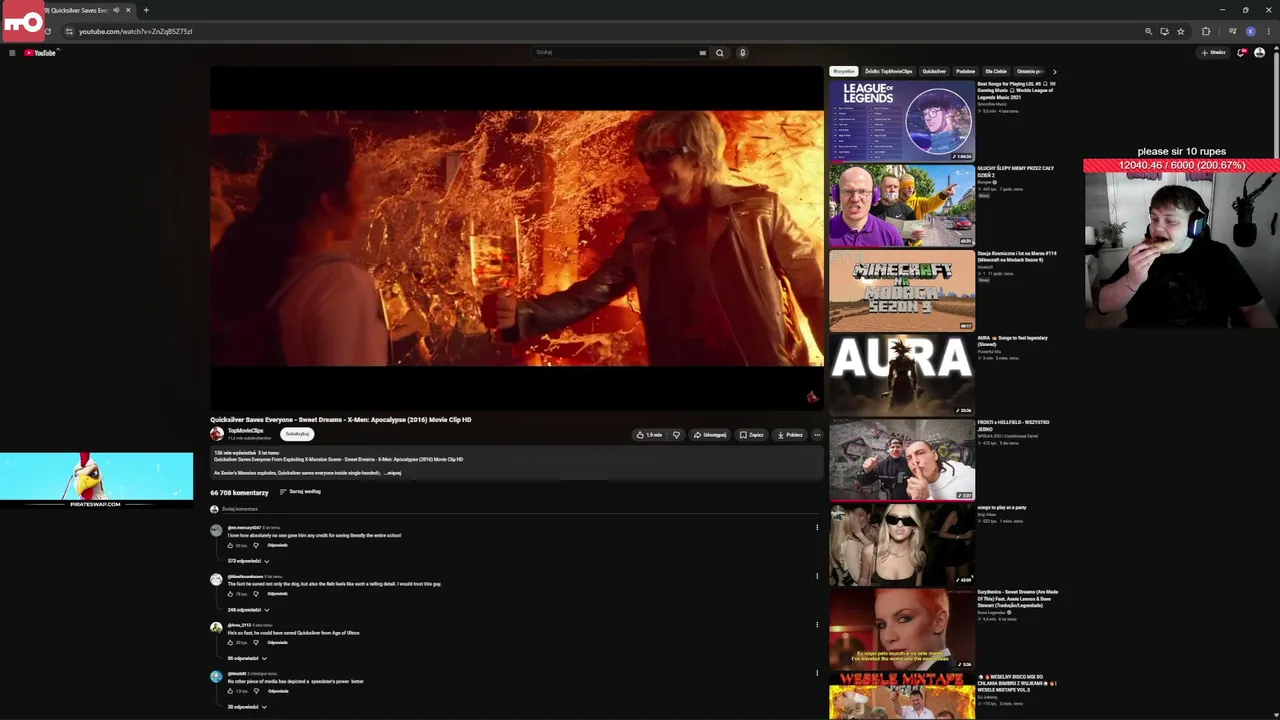1280x720 pixels.
Task: Go to the YouTube home logo
Action: [41, 53]
